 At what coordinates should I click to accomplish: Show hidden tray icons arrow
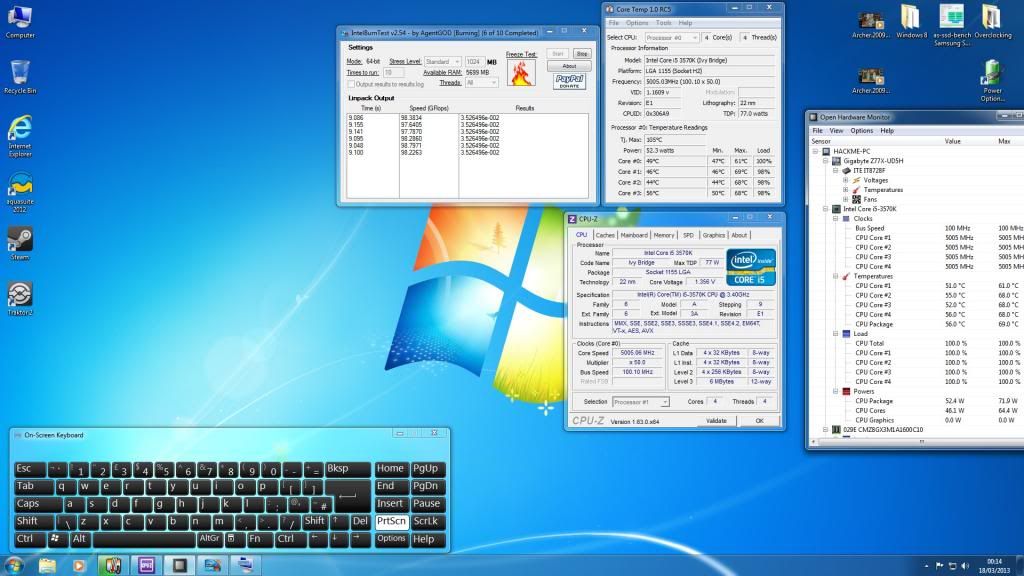click(926, 566)
